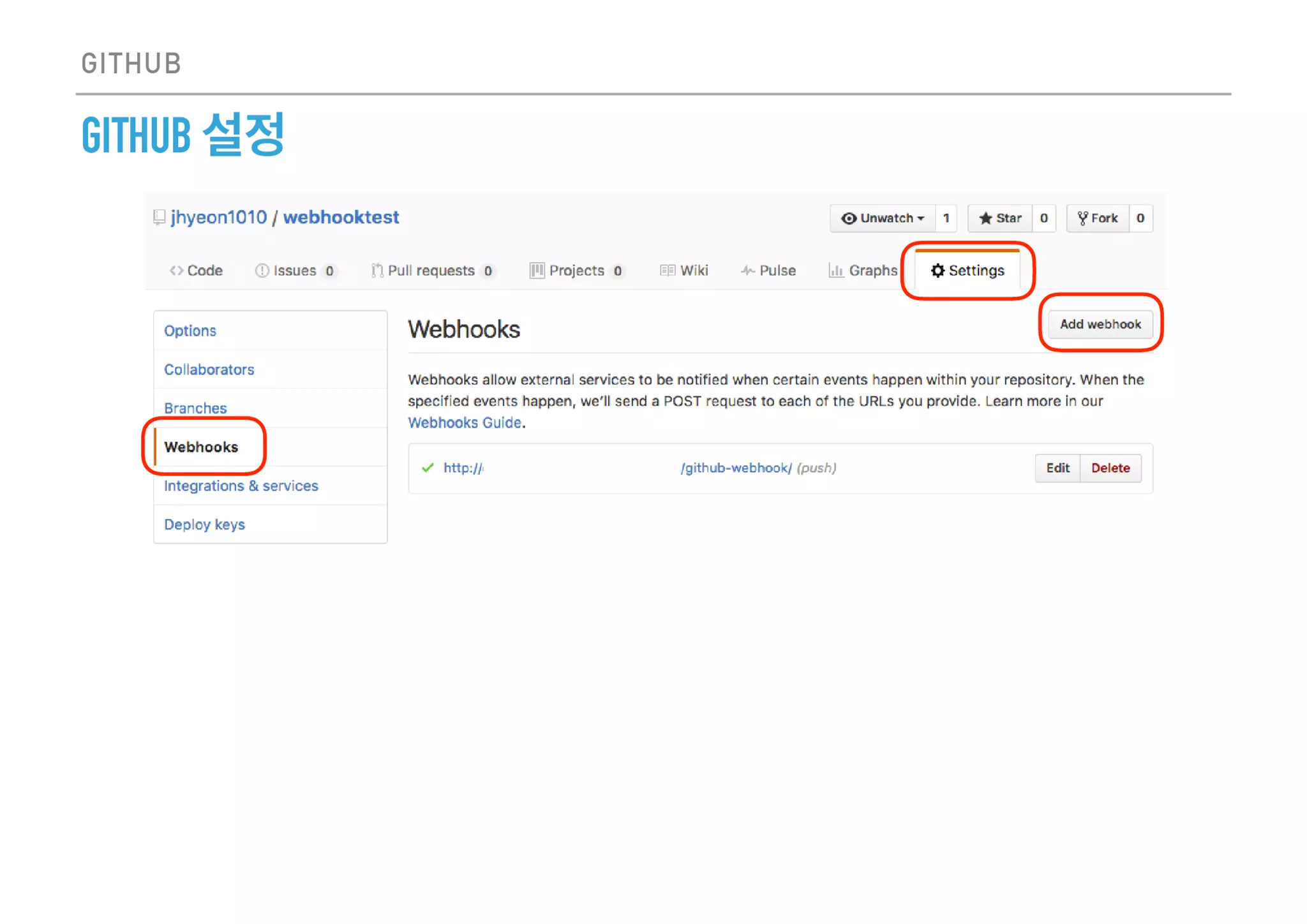The height and width of the screenshot is (924, 1307).
Task: Click the forks count 0
Action: [x=1140, y=218]
